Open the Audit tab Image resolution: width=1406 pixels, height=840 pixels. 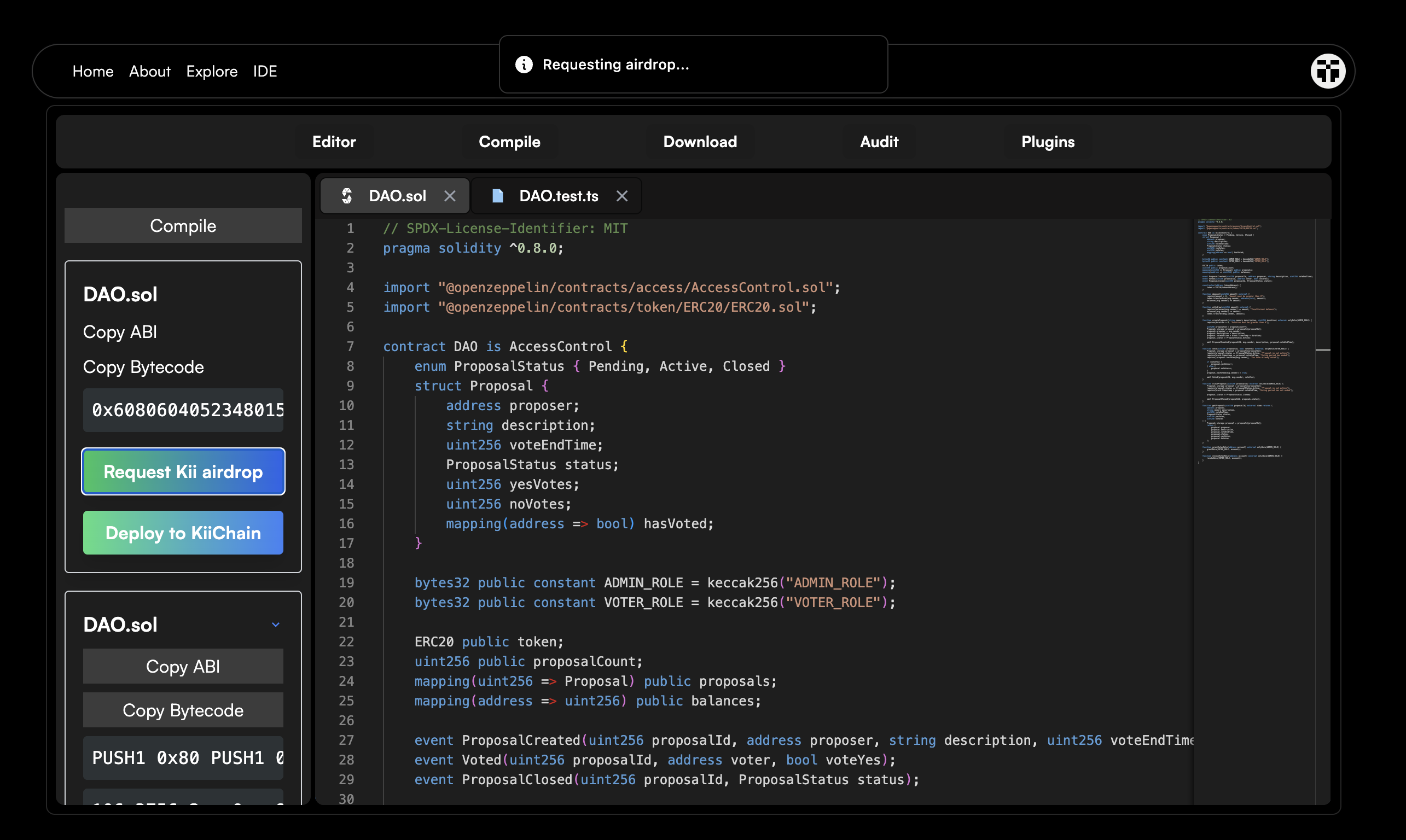click(879, 142)
